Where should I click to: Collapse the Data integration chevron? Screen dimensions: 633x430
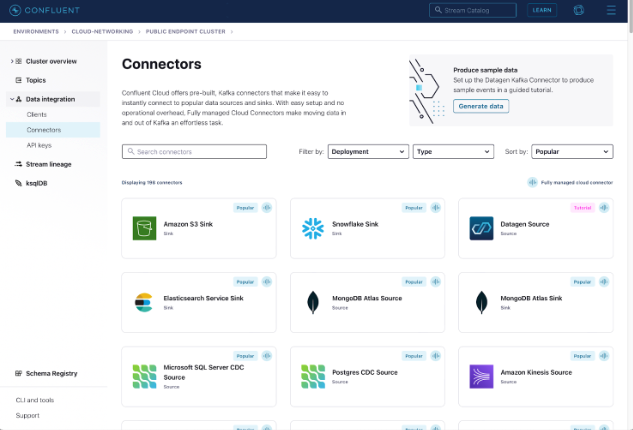pos(12,99)
